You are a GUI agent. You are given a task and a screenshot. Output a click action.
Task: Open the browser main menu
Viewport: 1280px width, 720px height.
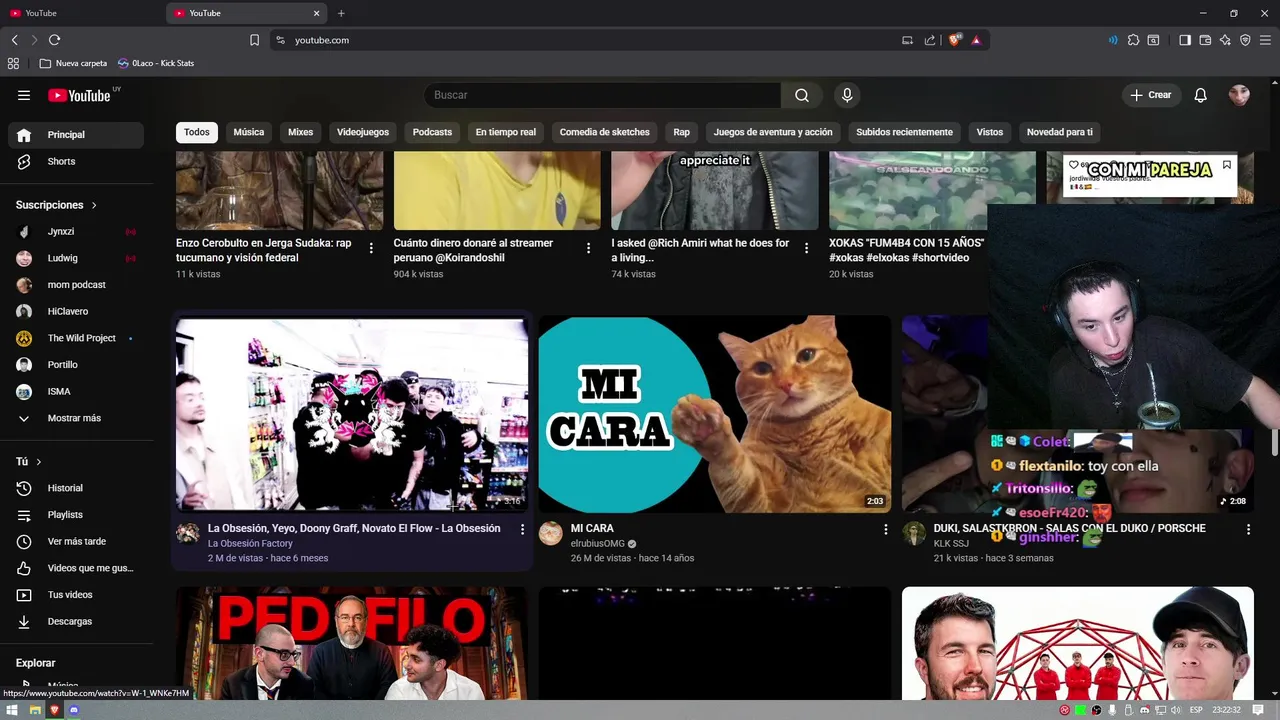pyautogui.click(x=1265, y=40)
